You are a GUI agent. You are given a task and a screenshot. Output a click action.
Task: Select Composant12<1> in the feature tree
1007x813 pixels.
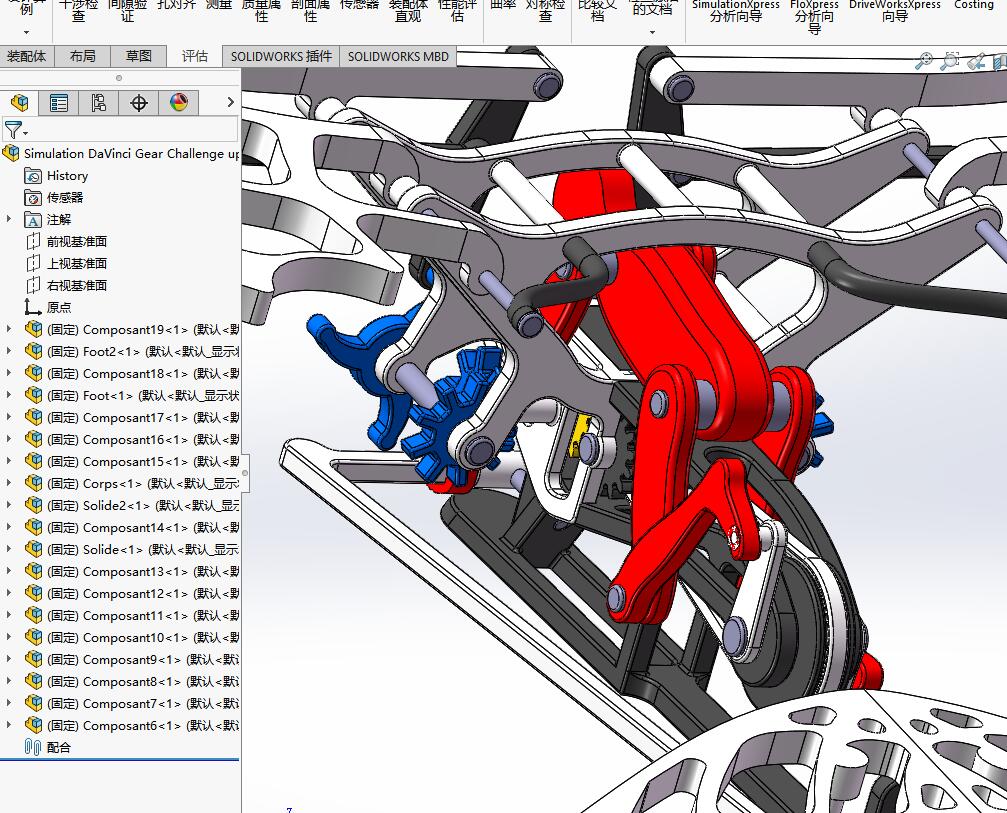tap(132, 593)
